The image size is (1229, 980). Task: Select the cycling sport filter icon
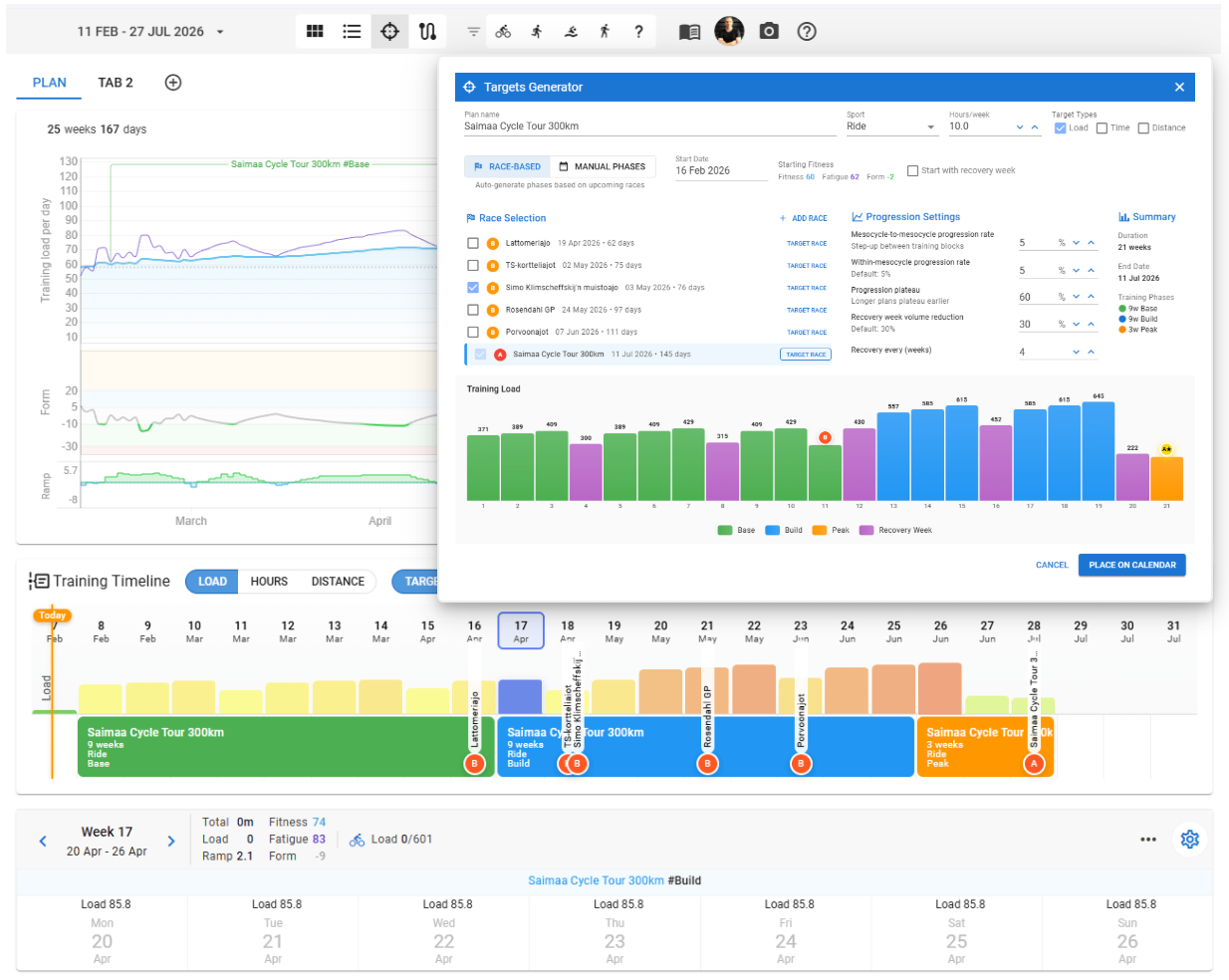[503, 31]
